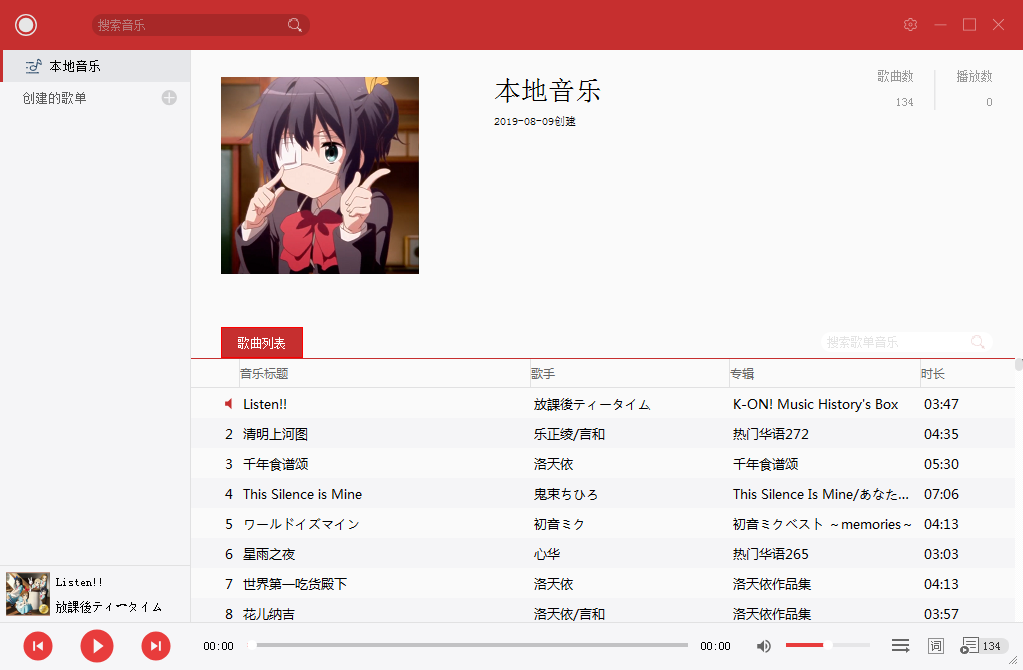
Task: Click album 热门华语272
Action: tap(771, 434)
